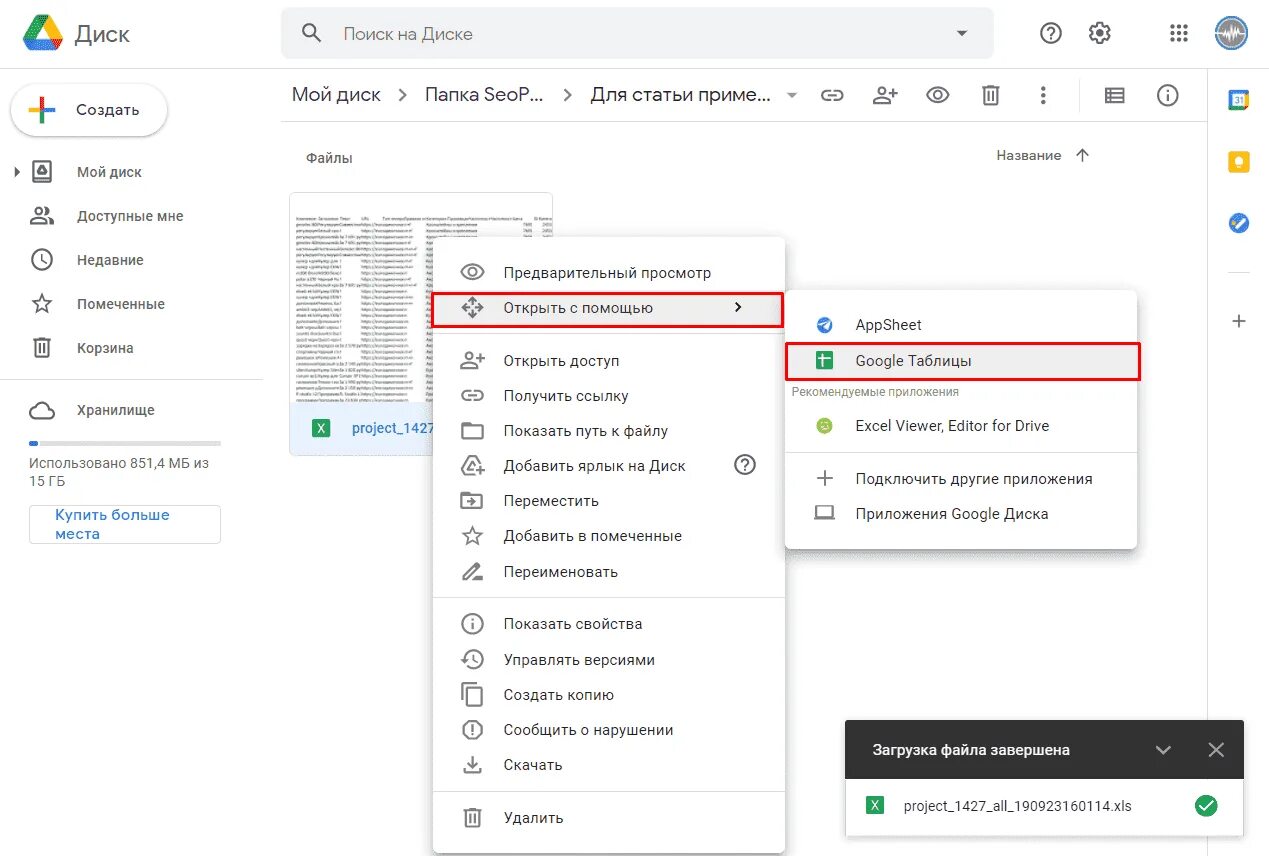Image resolution: width=1269 pixels, height=856 pixels.
Task: Open the Google apps grid
Action: click(x=1179, y=33)
